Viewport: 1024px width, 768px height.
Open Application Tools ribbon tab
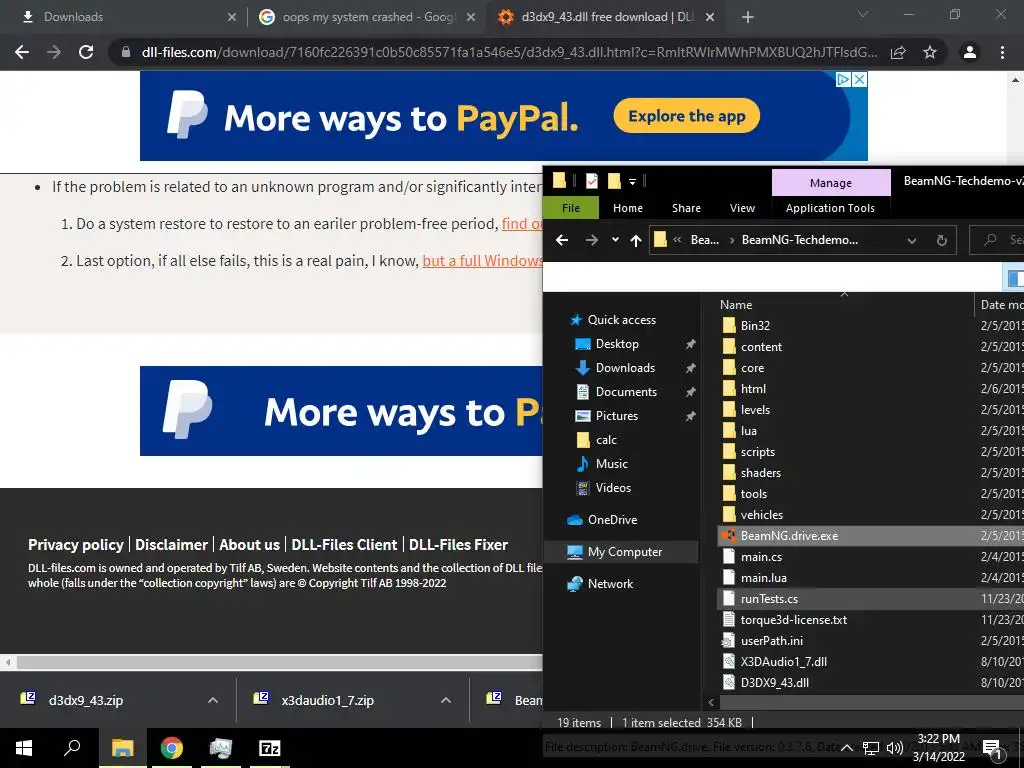point(830,208)
